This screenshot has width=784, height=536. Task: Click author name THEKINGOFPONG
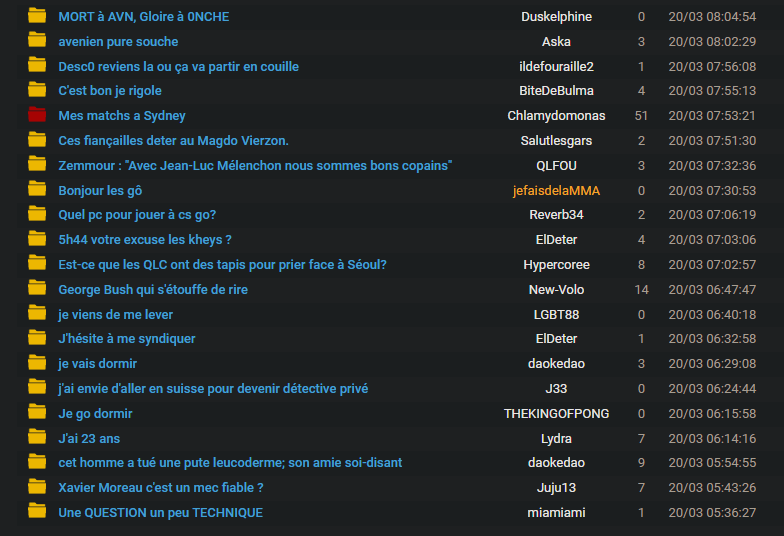coord(556,413)
